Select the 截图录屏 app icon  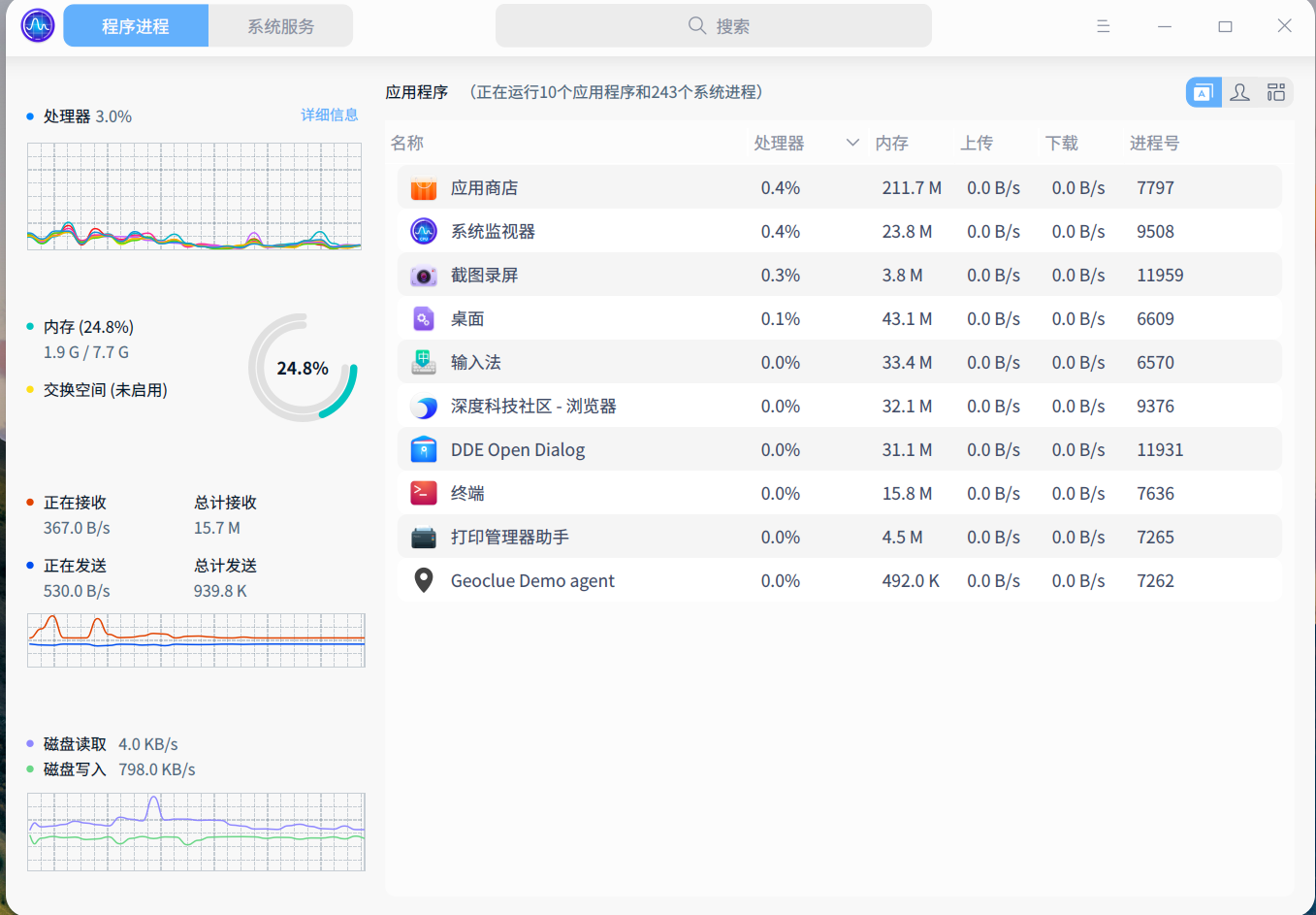click(424, 275)
